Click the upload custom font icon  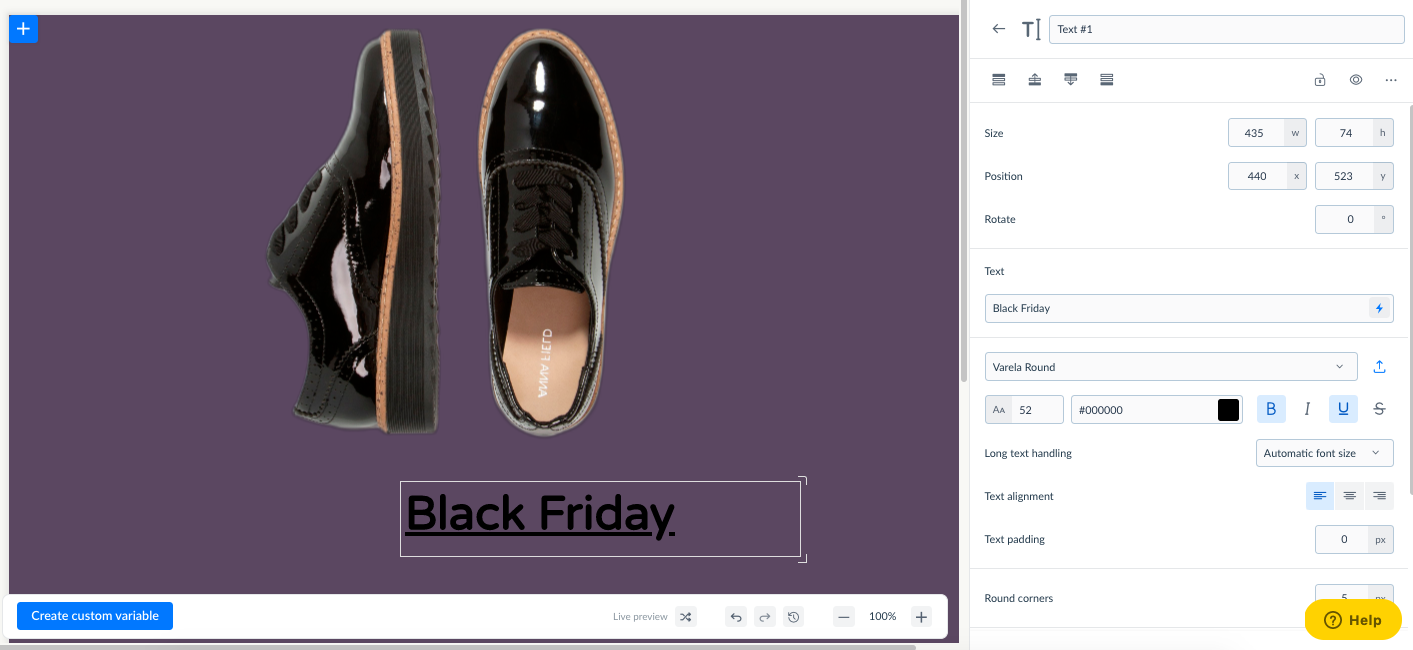pyautogui.click(x=1379, y=367)
